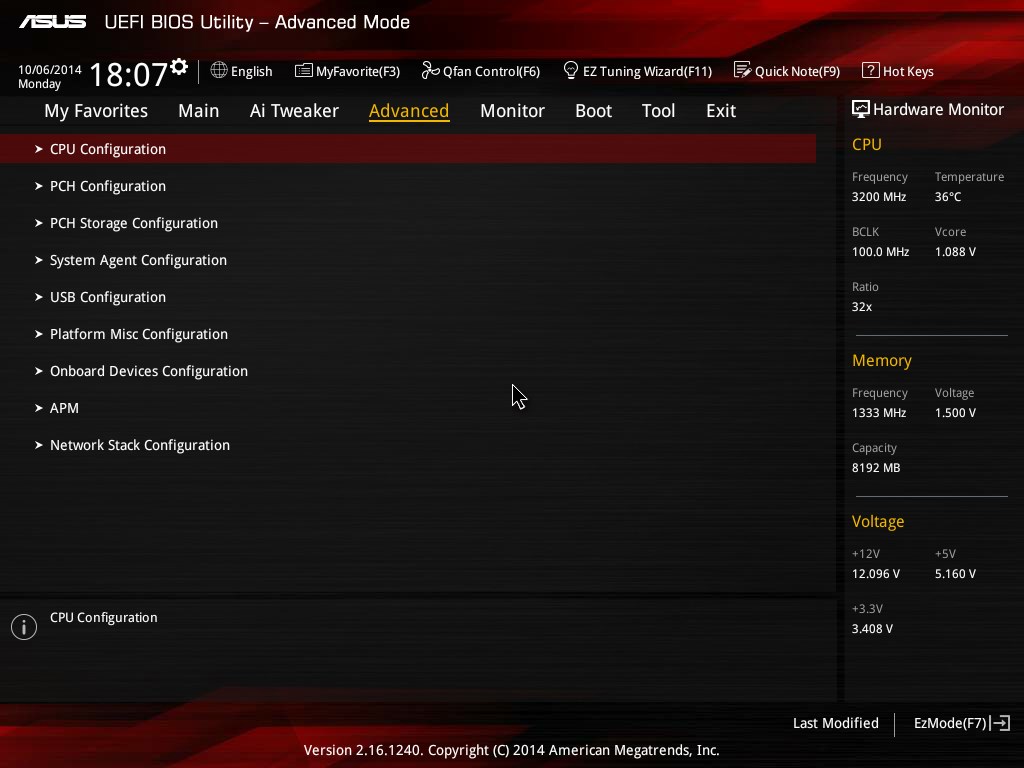Screen dimensions: 1024x768
Task: Start EZ Tuning Wizard(F11) label
Action: pos(647,71)
